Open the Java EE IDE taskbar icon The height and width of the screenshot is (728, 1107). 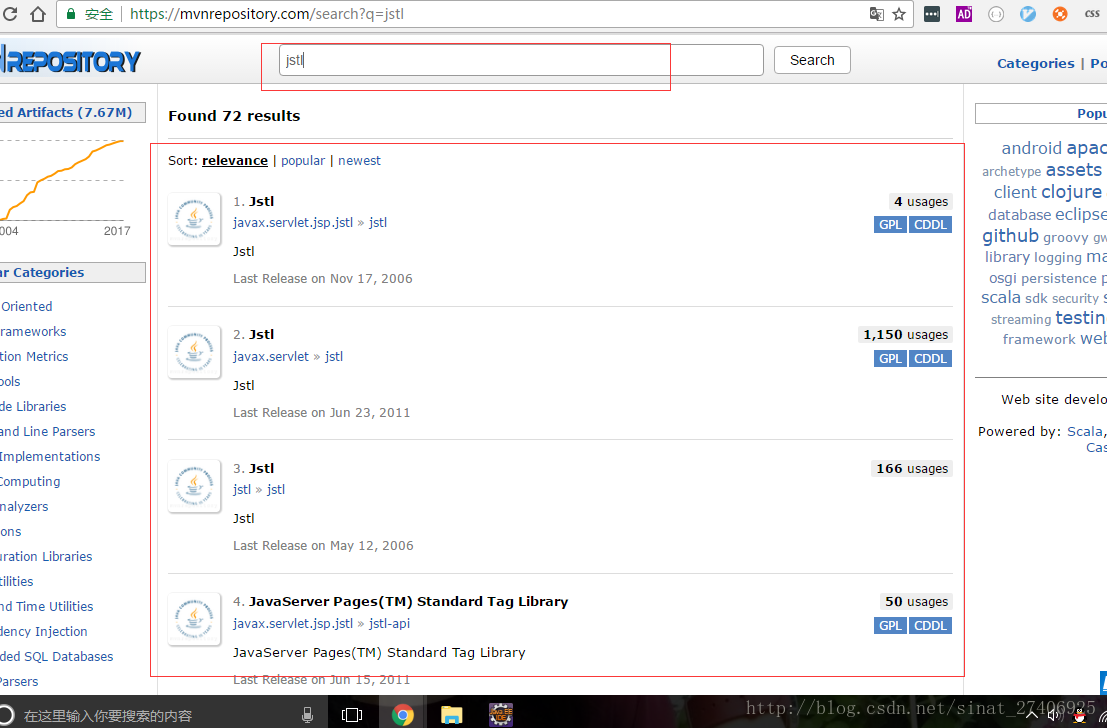(501, 715)
